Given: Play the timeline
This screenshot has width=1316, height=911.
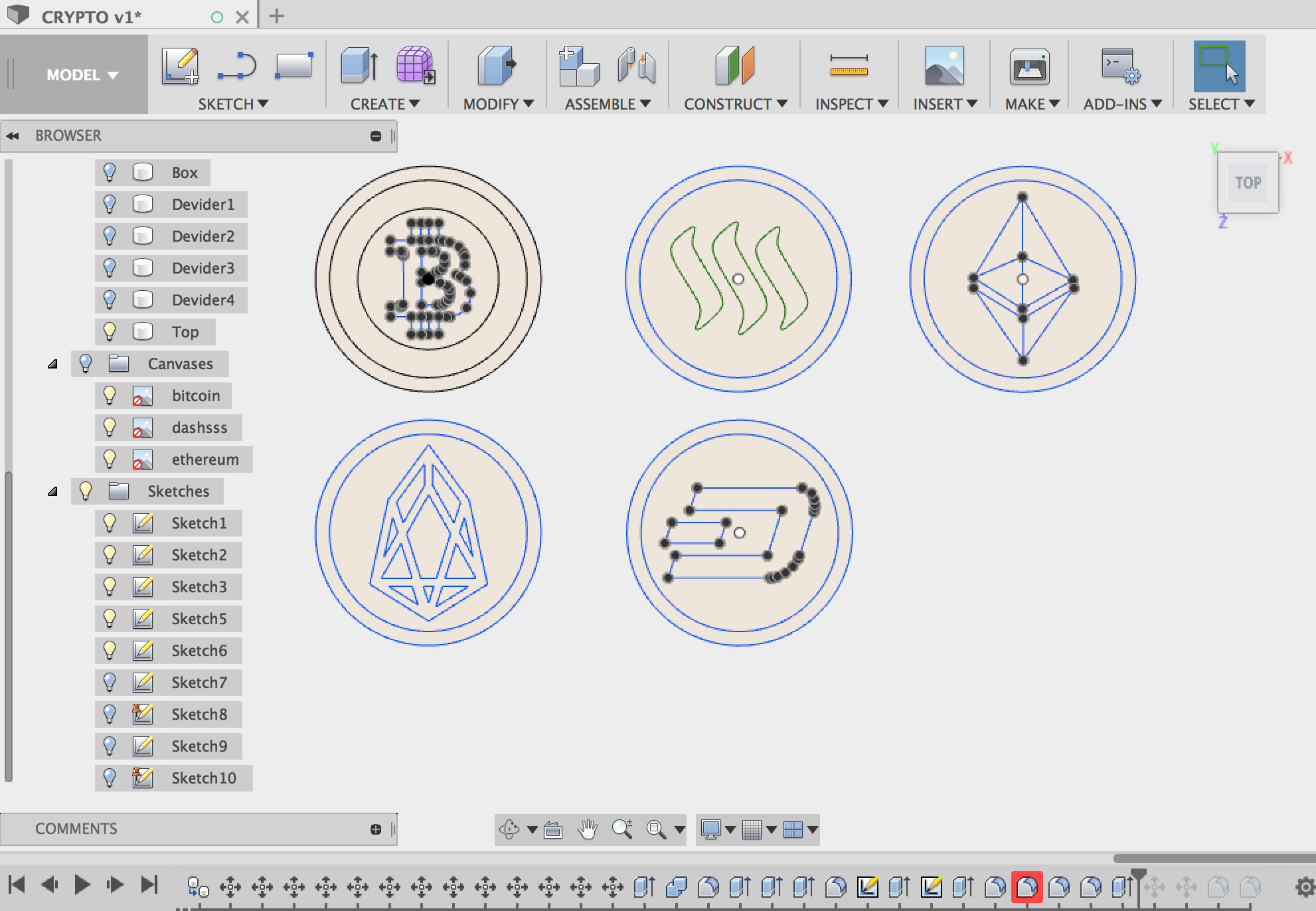Looking at the screenshot, I should coord(82,884).
